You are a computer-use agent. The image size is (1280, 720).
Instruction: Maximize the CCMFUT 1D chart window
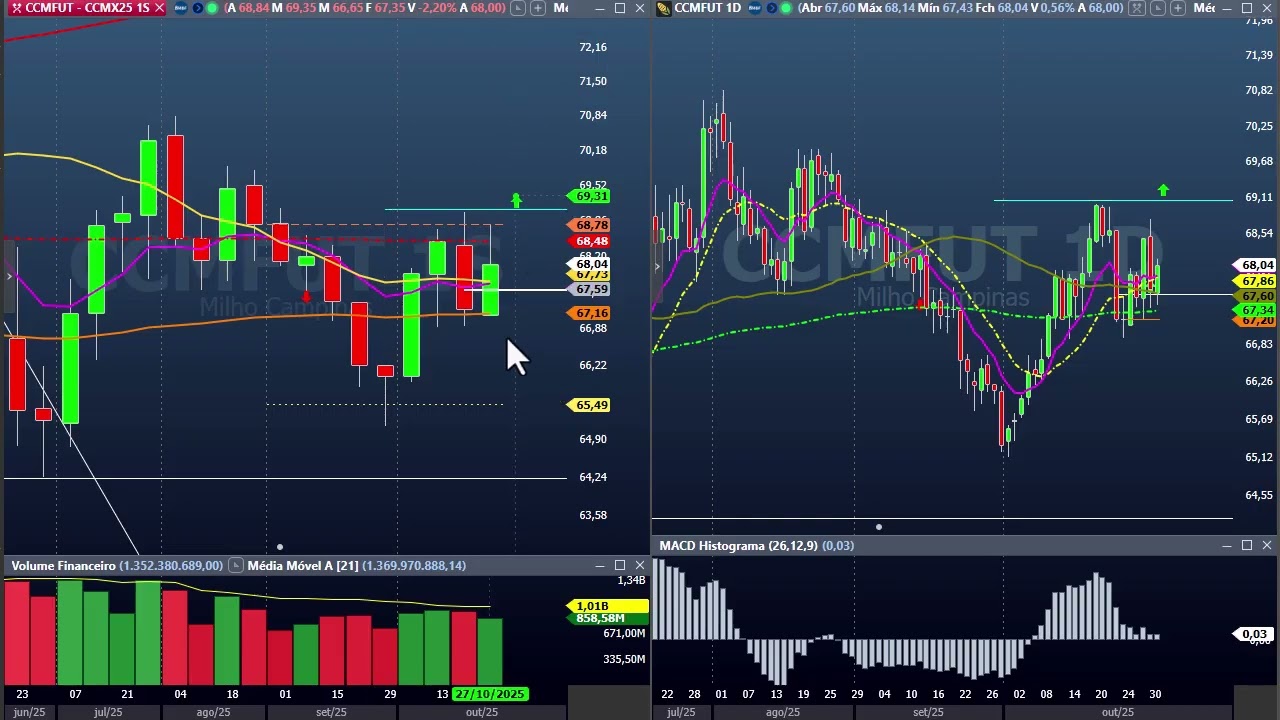point(1247,8)
